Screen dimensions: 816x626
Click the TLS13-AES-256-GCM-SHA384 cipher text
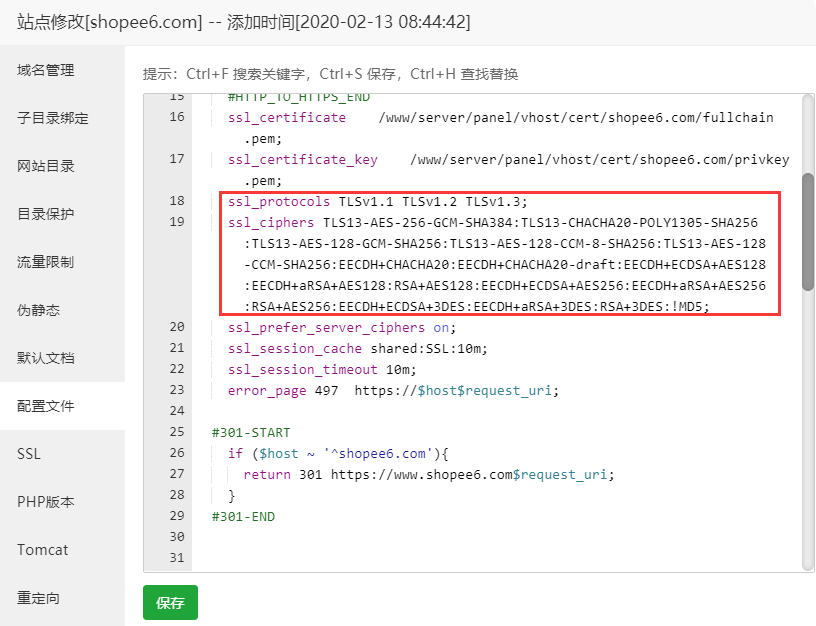[417, 223]
